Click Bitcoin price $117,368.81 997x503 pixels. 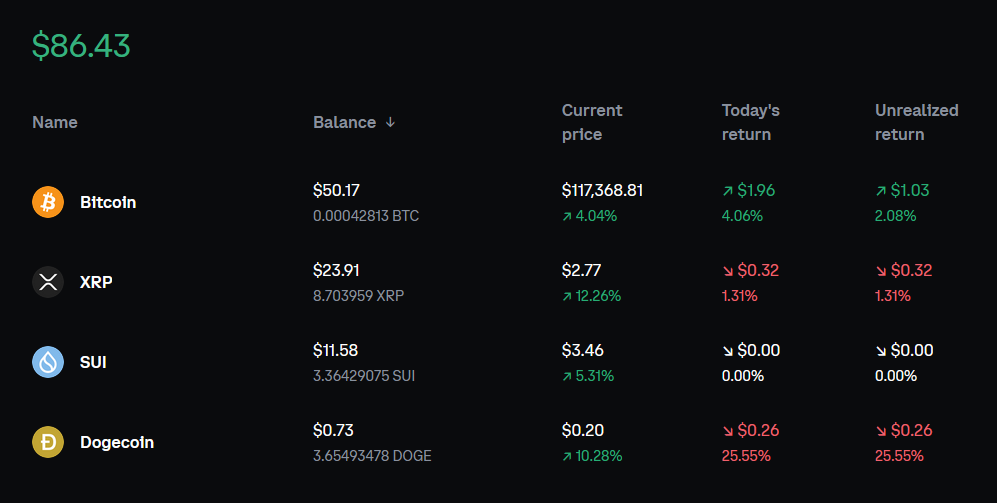coord(602,190)
